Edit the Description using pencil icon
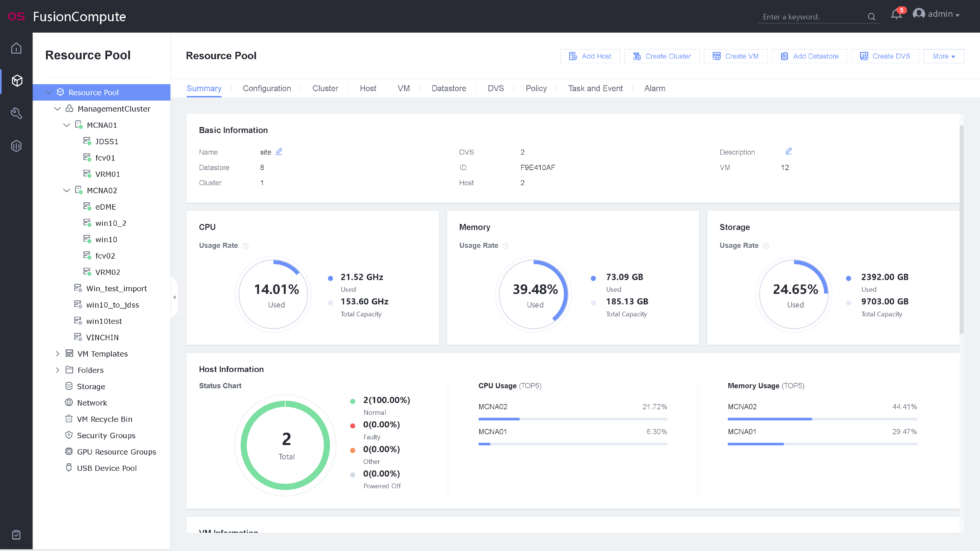The height and width of the screenshot is (551, 980). pos(788,152)
